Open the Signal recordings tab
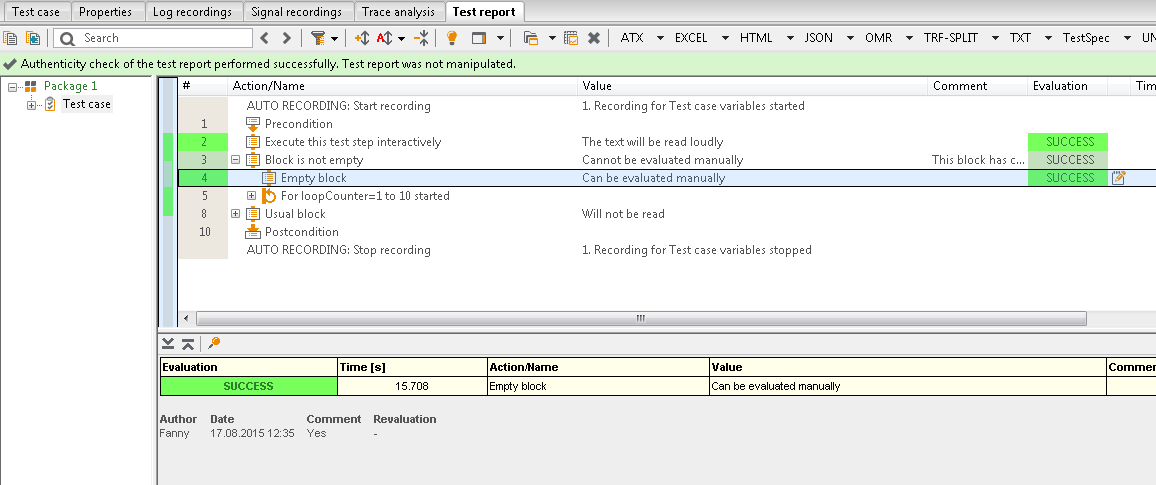This screenshot has width=1156, height=485. (x=296, y=12)
